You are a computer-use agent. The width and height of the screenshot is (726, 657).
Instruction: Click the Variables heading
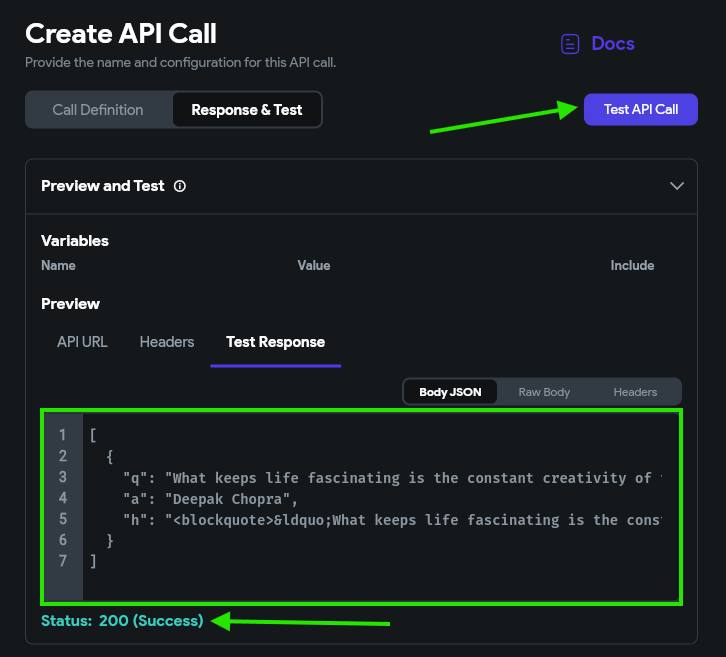click(75, 241)
